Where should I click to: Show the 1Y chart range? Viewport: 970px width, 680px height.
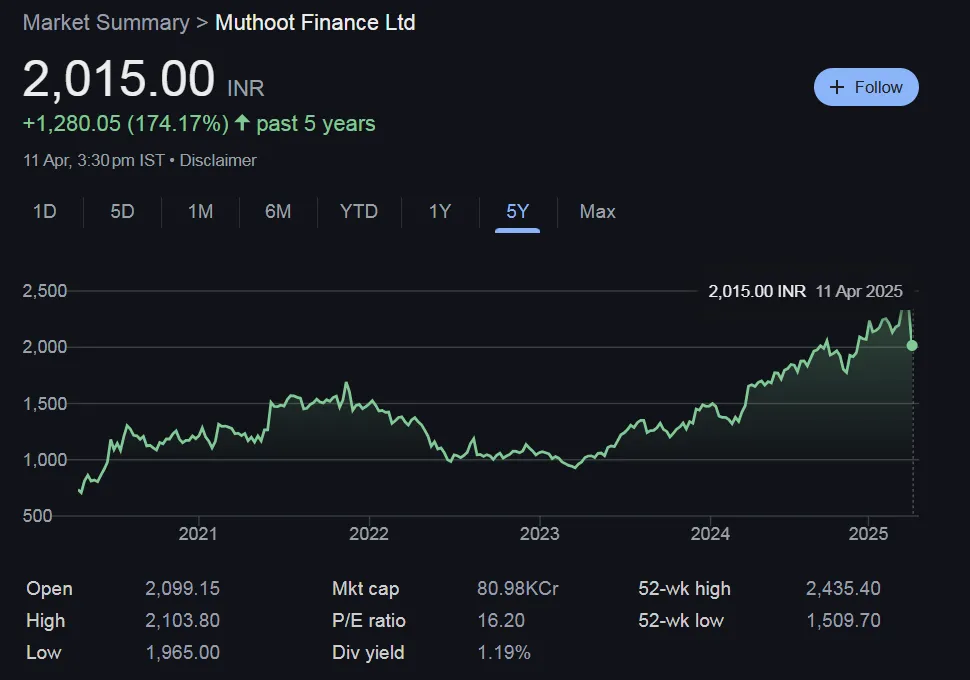point(440,212)
